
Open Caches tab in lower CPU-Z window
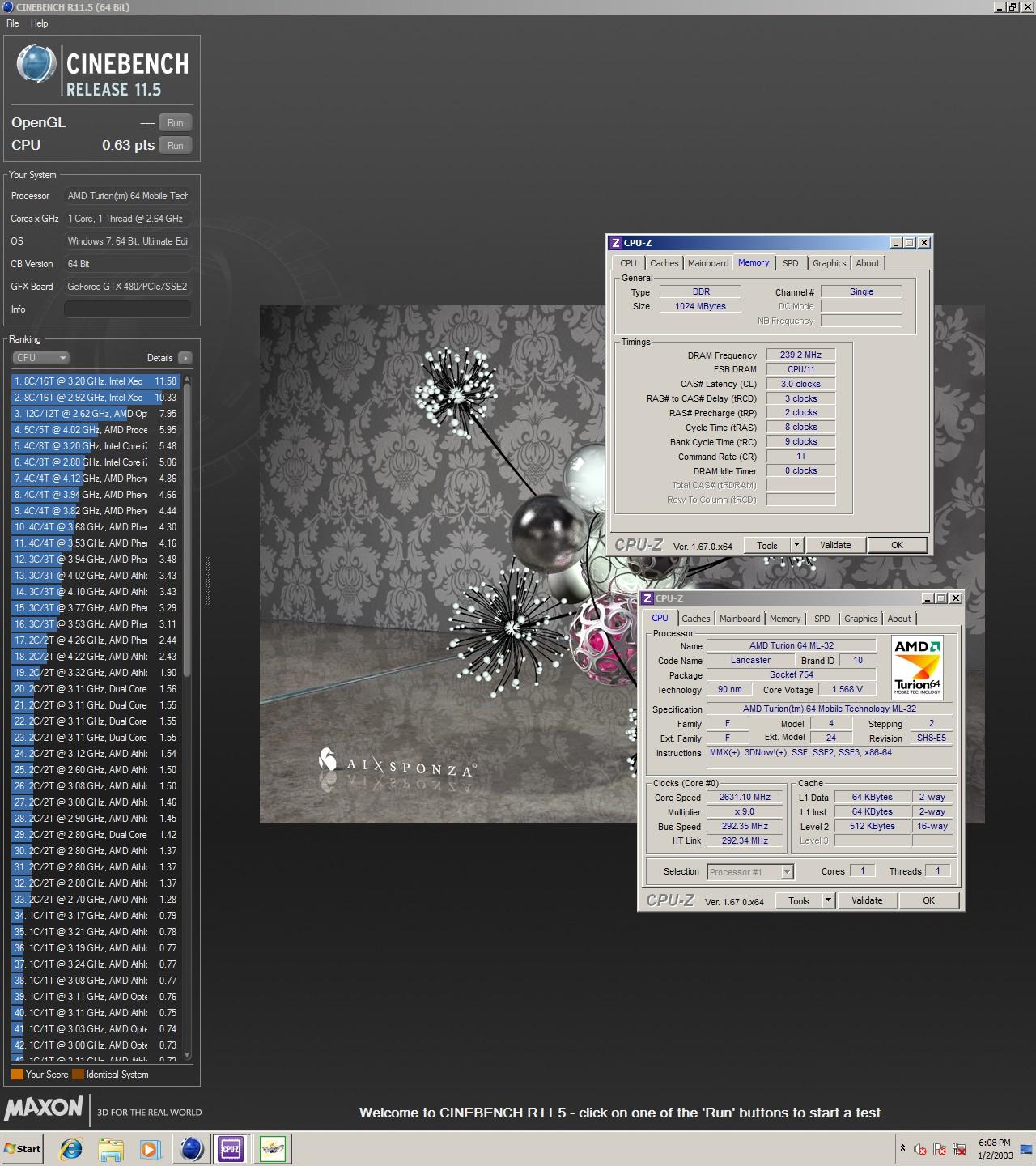click(695, 619)
